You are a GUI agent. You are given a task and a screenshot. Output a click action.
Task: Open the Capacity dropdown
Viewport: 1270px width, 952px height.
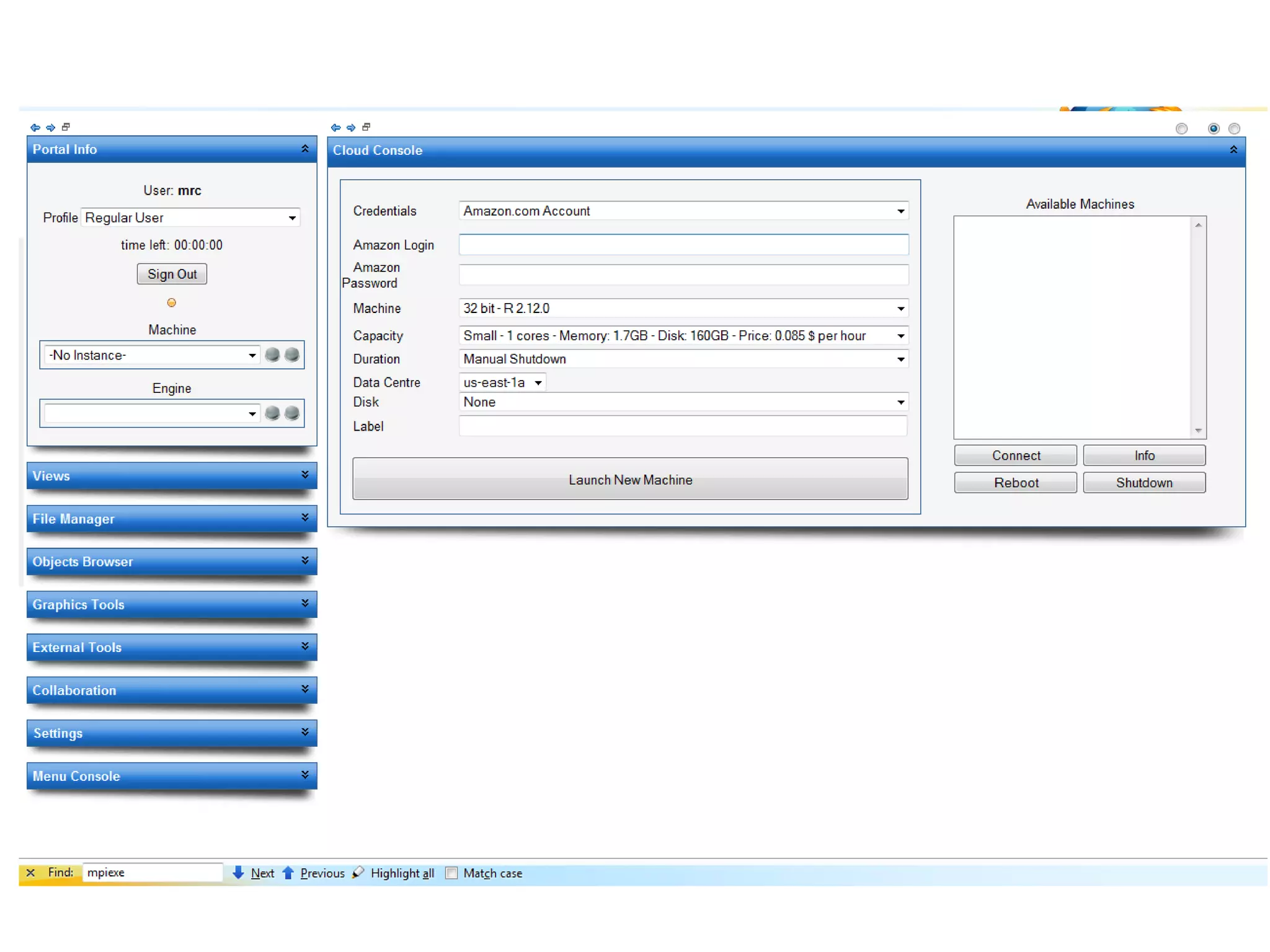click(x=900, y=336)
